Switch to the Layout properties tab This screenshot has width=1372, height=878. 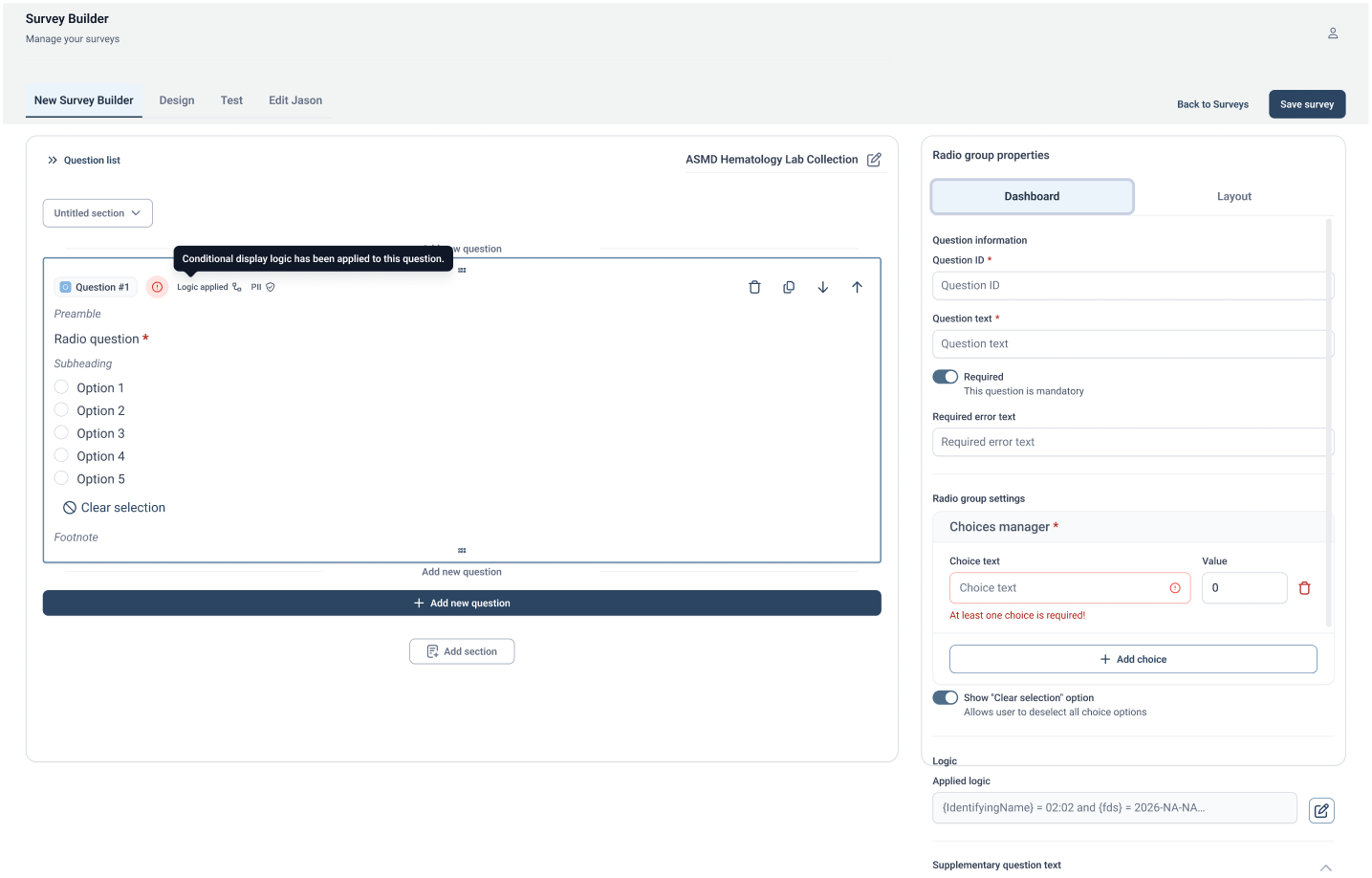click(x=1233, y=196)
